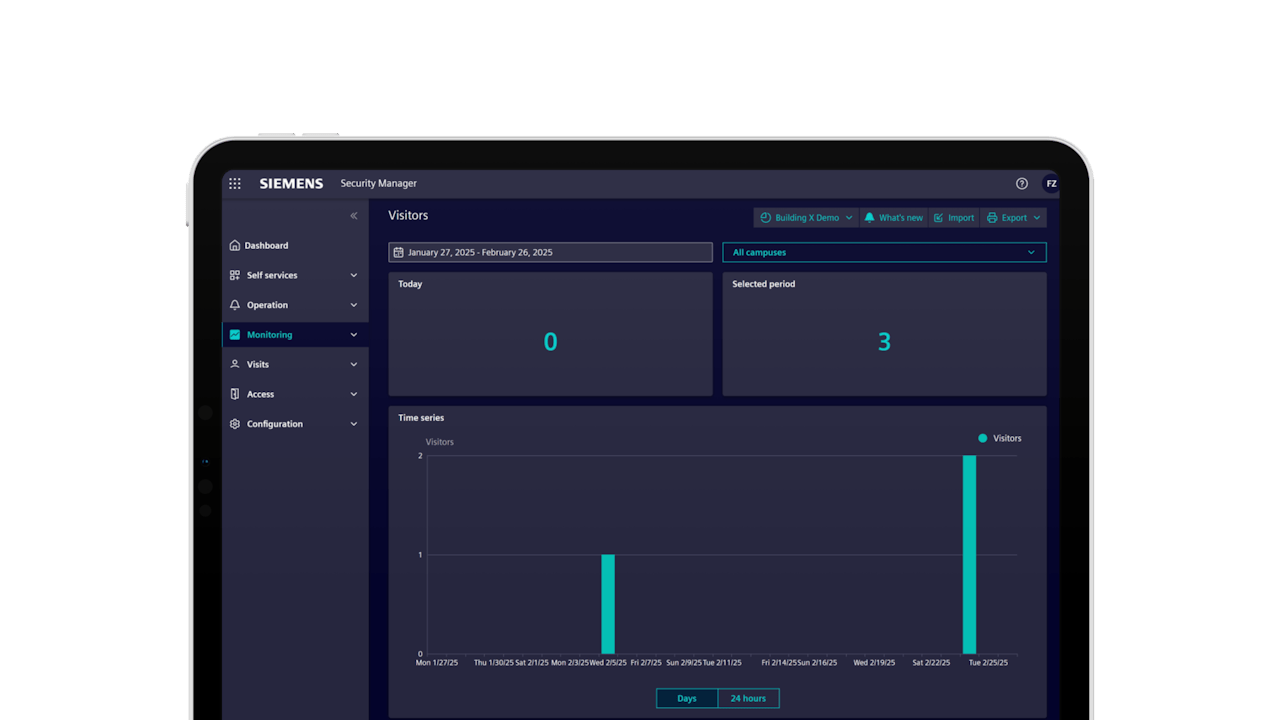This screenshot has height=720, width=1280.
Task: Expand the Export dropdown
Action: click(x=1013, y=217)
